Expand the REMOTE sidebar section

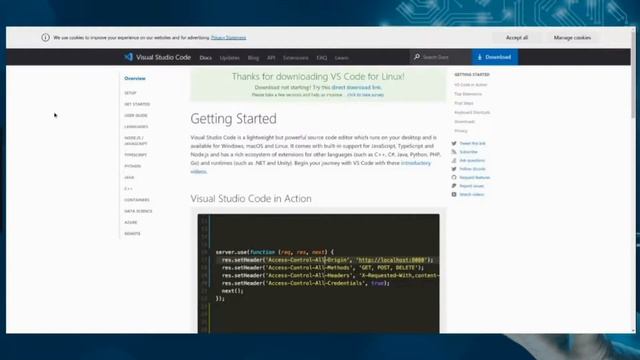(x=132, y=233)
